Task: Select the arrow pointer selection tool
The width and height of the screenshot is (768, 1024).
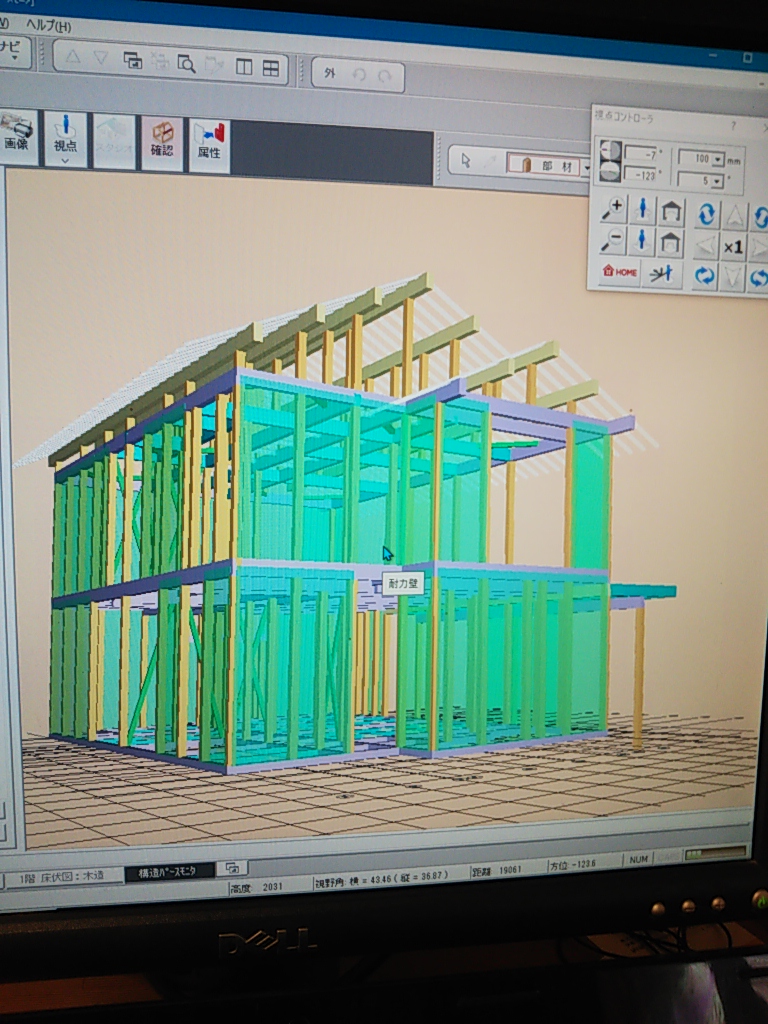Action: tap(466, 162)
